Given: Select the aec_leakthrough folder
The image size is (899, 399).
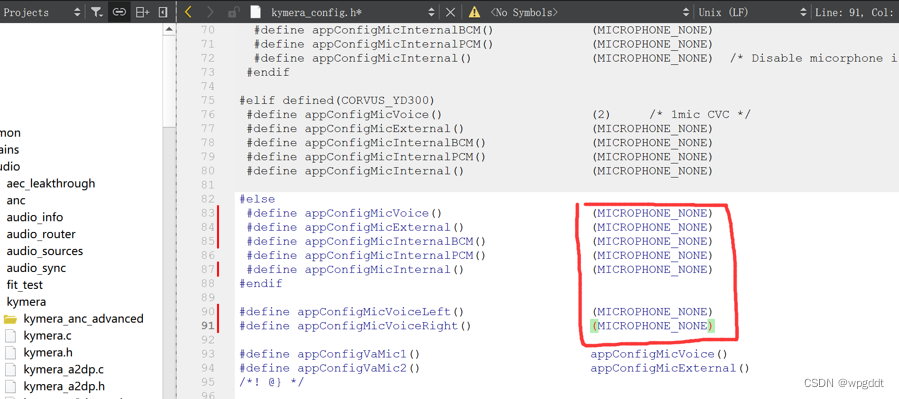Looking at the screenshot, I should [x=50, y=183].
